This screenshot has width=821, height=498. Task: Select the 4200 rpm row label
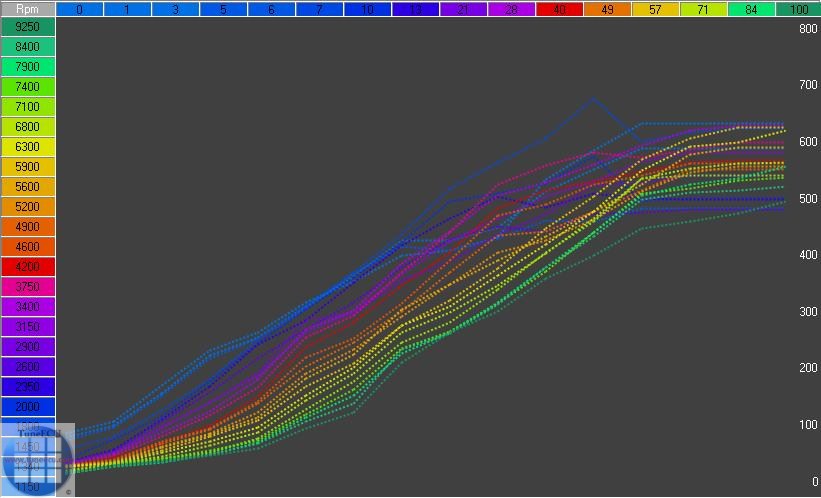pyautogui.click(x=28, y=267)
